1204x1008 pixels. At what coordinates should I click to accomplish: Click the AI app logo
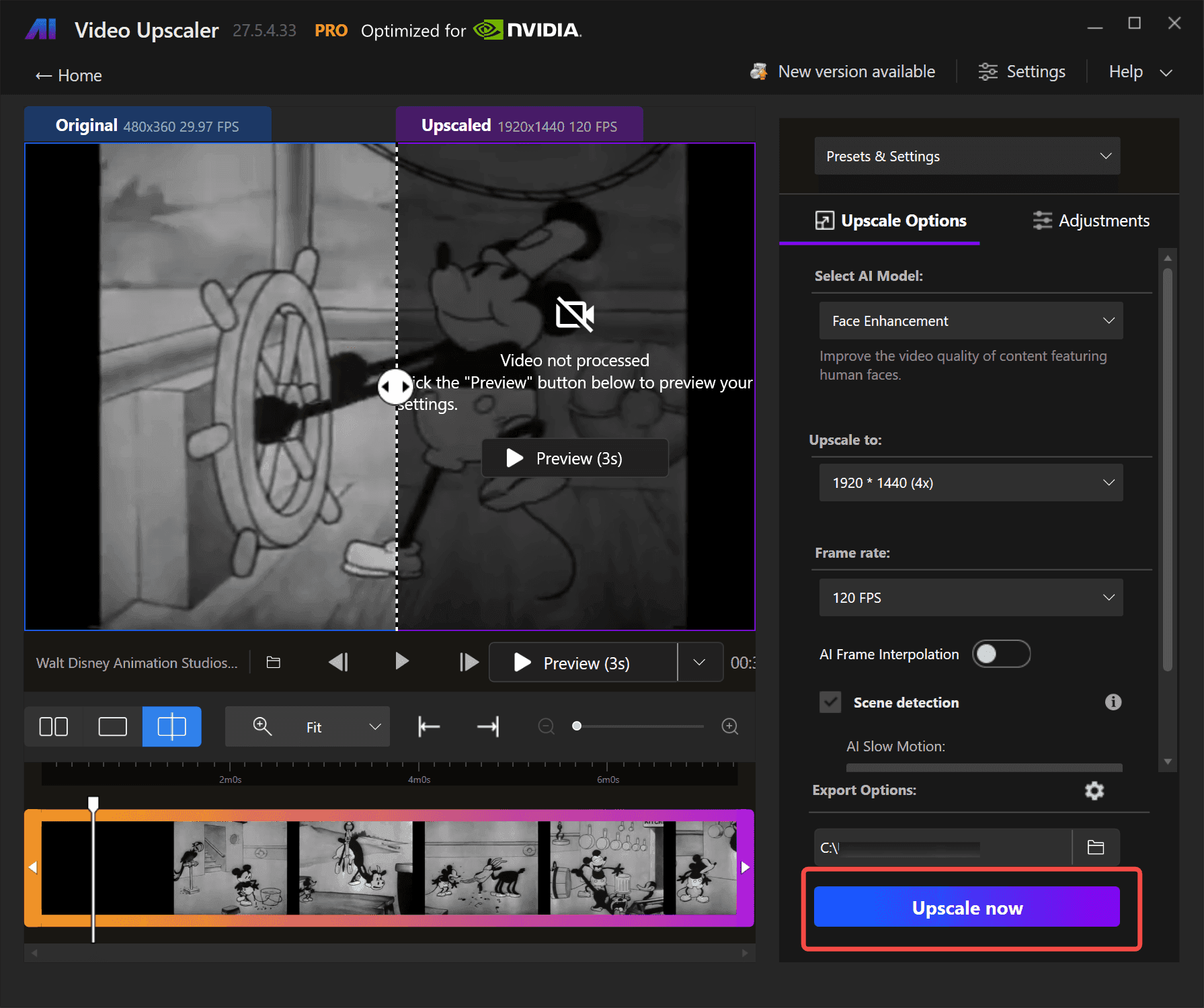(x=41, y=30)
